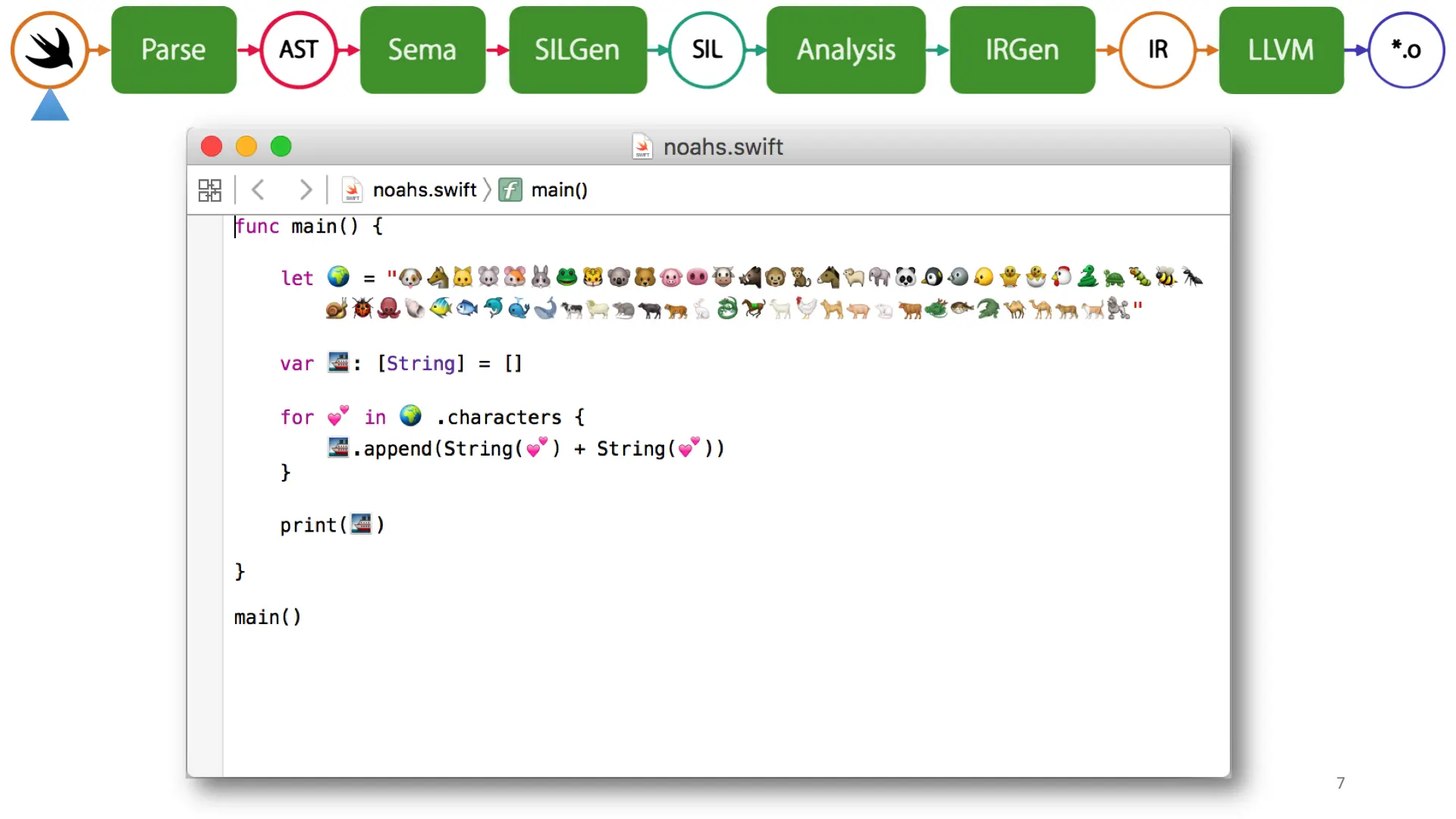This screenshot has width=1456, height=819.
Task: Click the IRGen stage box
Action: [1021, 50]
